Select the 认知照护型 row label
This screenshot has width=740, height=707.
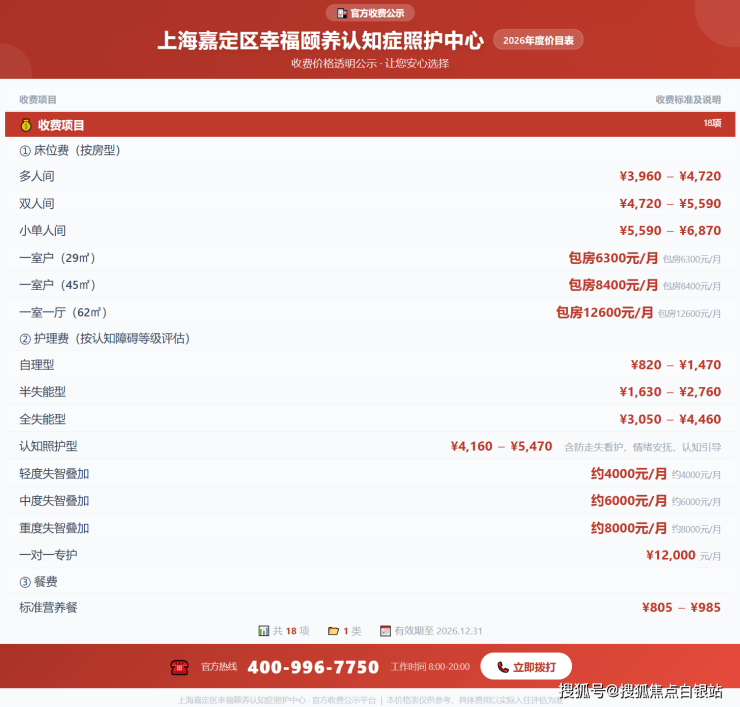[48, 446]
